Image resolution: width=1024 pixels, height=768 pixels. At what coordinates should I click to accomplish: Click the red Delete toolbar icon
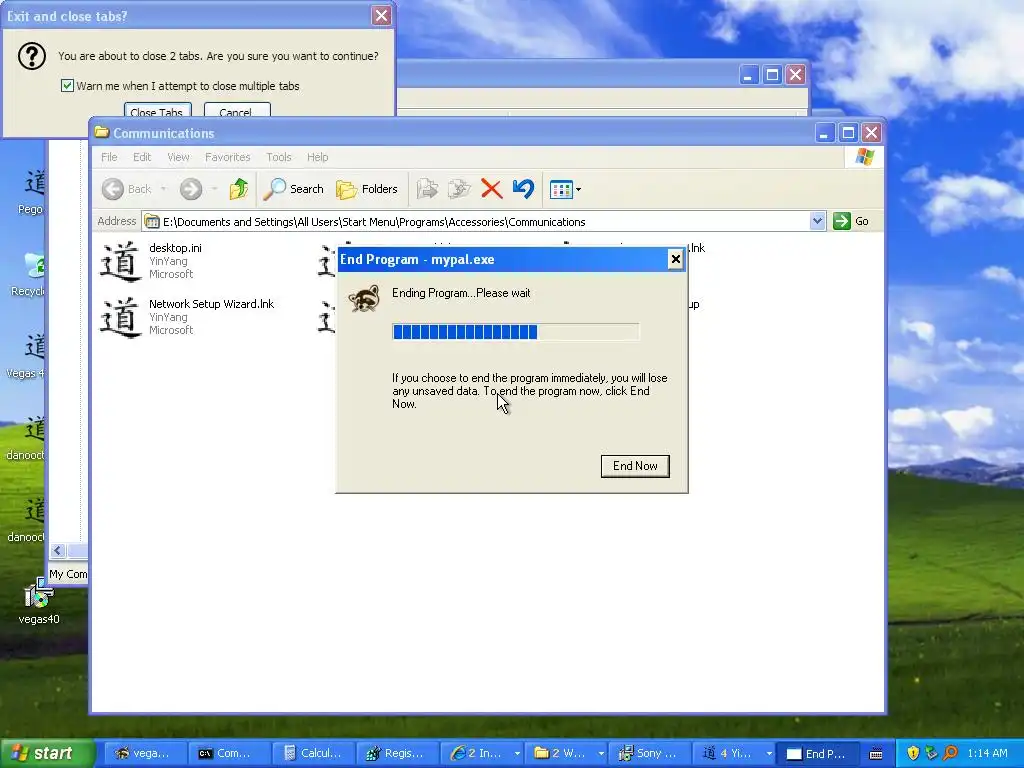point(491,189)
